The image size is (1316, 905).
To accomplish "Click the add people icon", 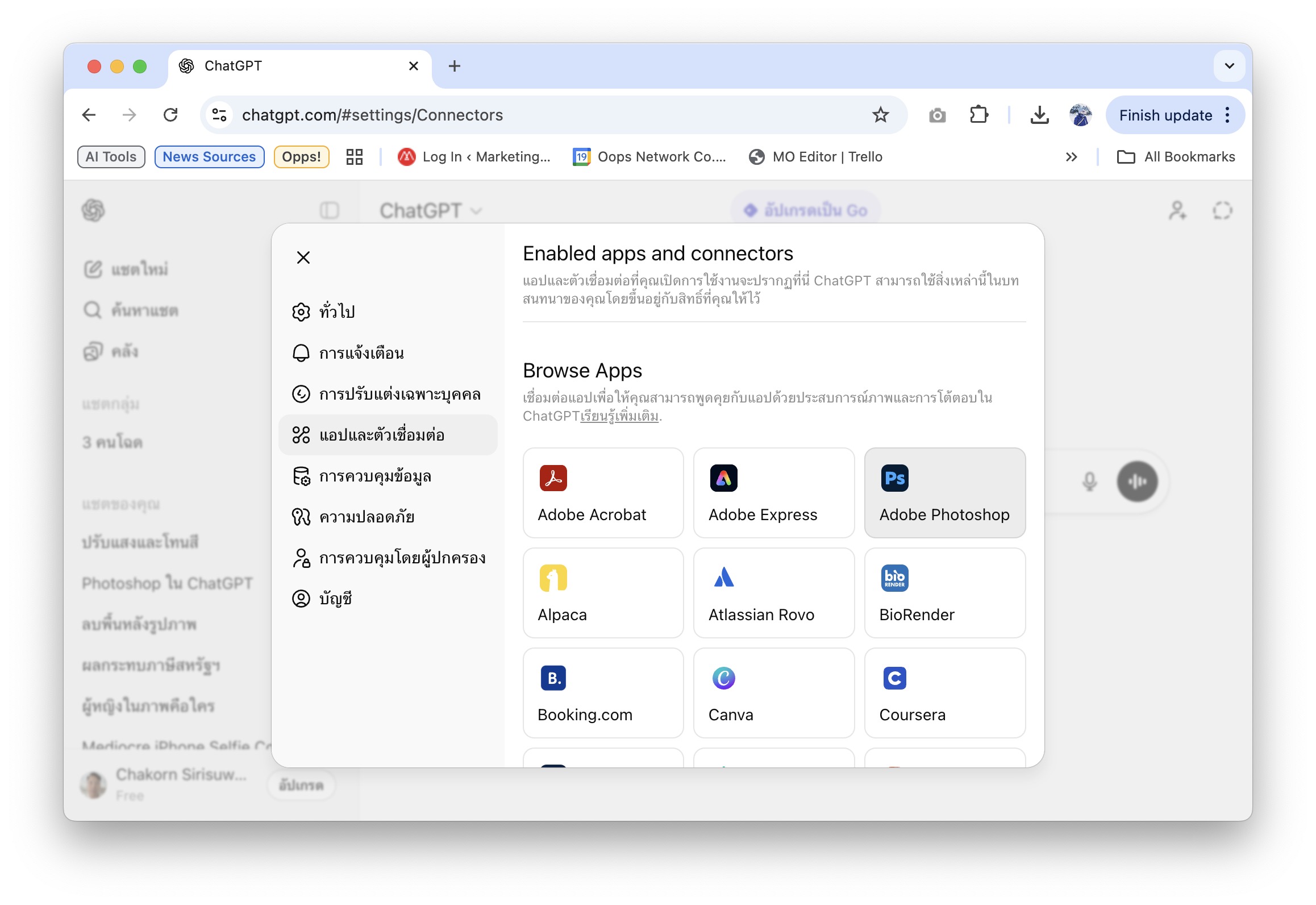I will 1178,211.
